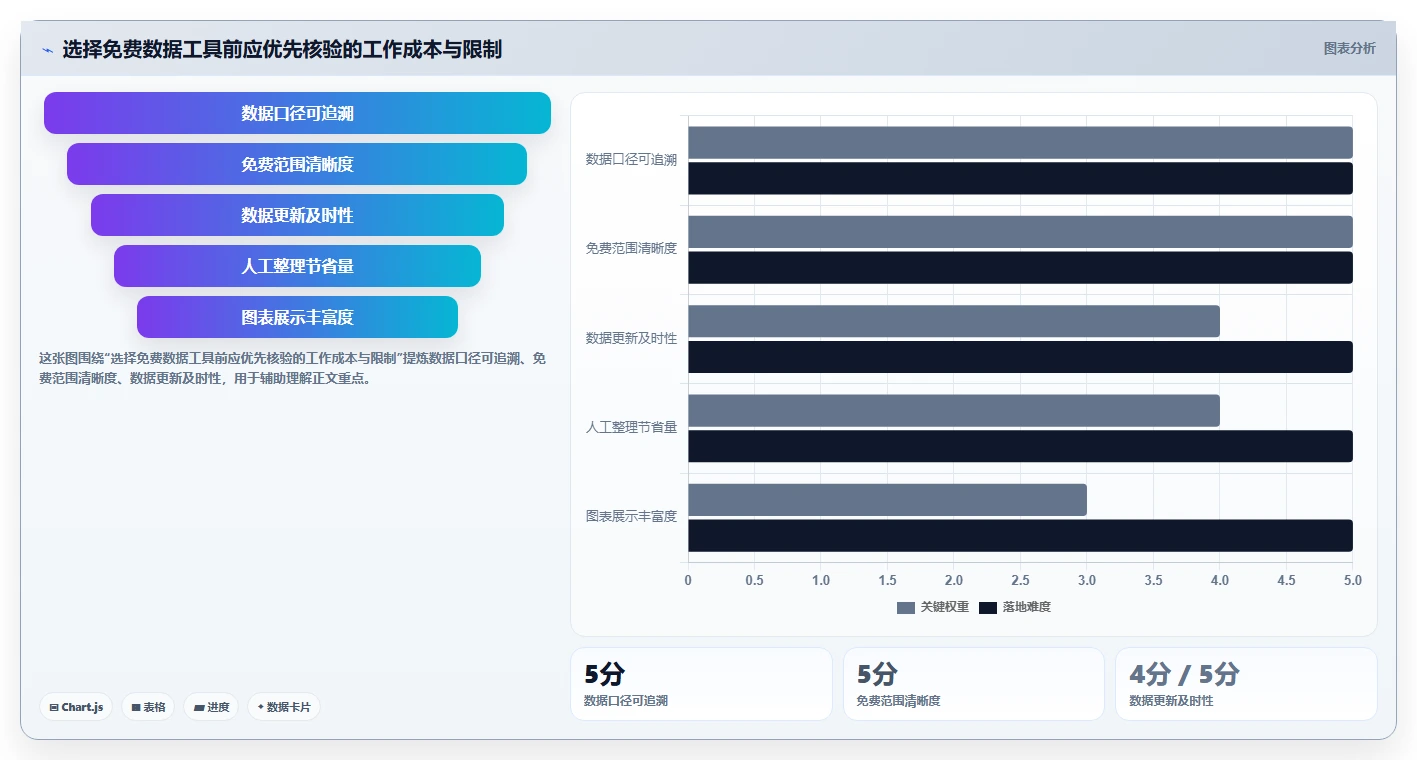The image size is (1417, 760).
Task: Click the 进度 tag chip
Action: pyautogui.click(x=211, y=707)
